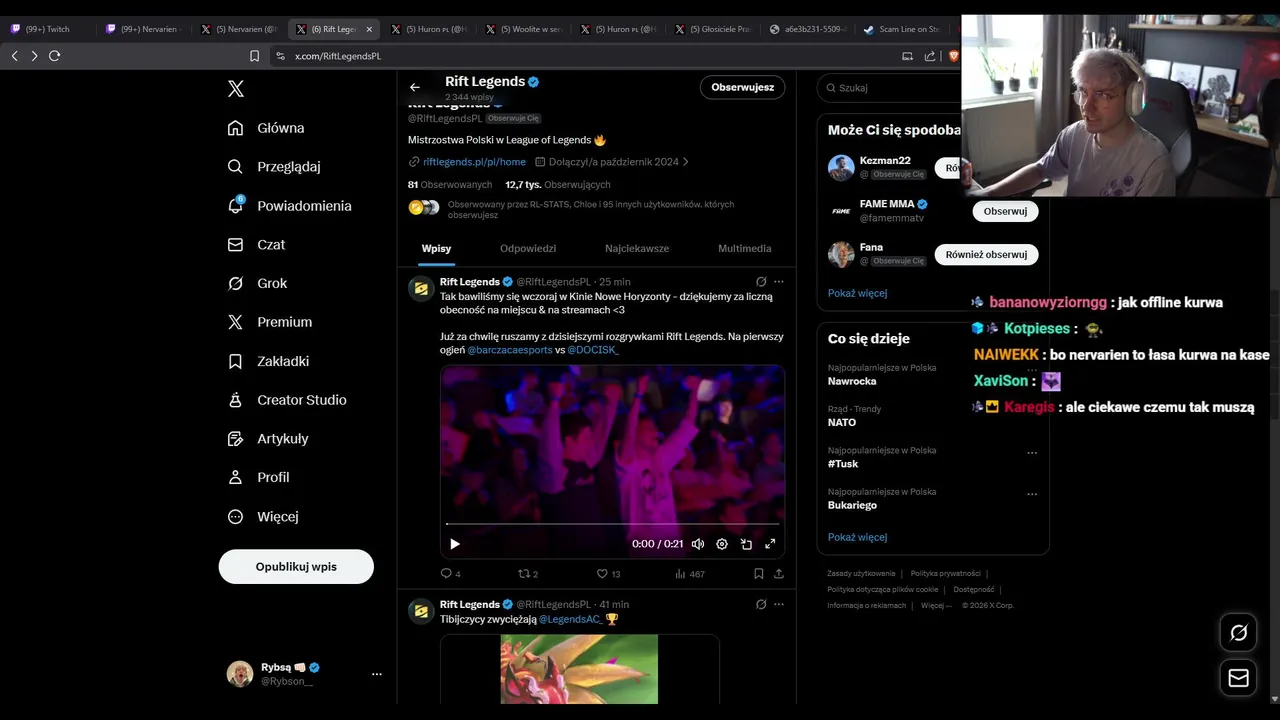Open the riftlegends.pl/pl/home link

click(474, 162)
